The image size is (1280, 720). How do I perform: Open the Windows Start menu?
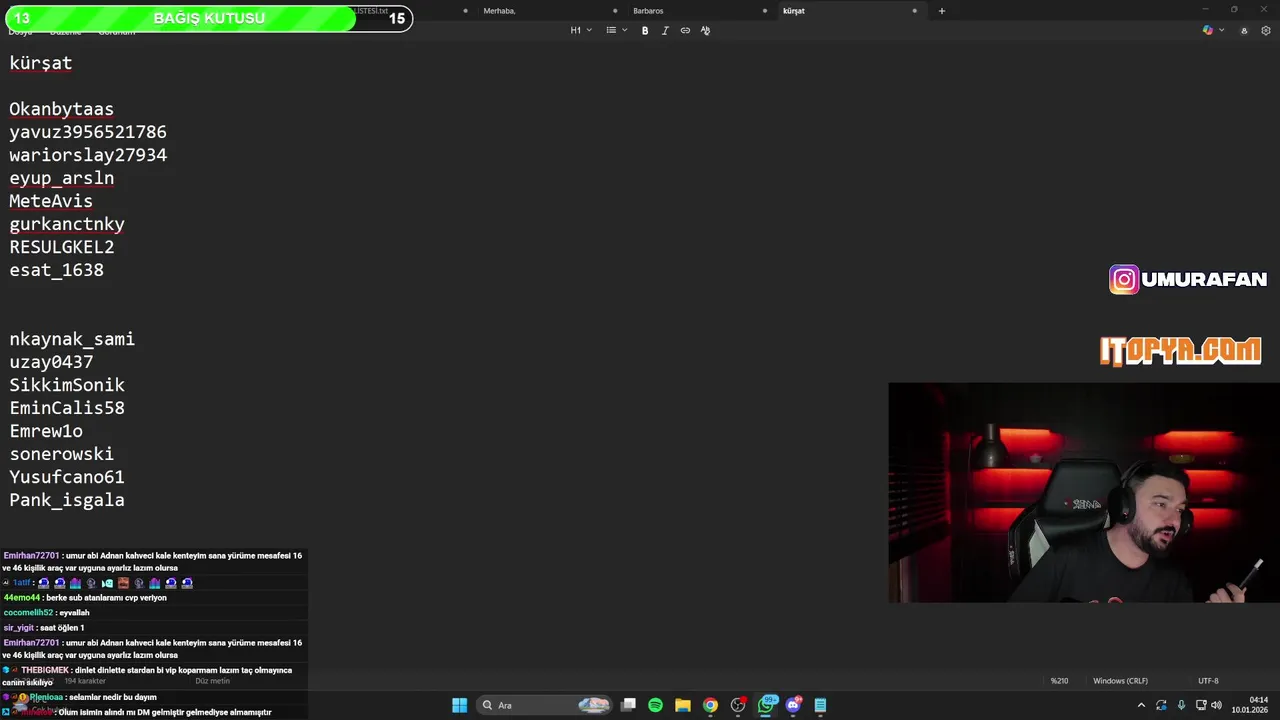click(x=459, y=705)
